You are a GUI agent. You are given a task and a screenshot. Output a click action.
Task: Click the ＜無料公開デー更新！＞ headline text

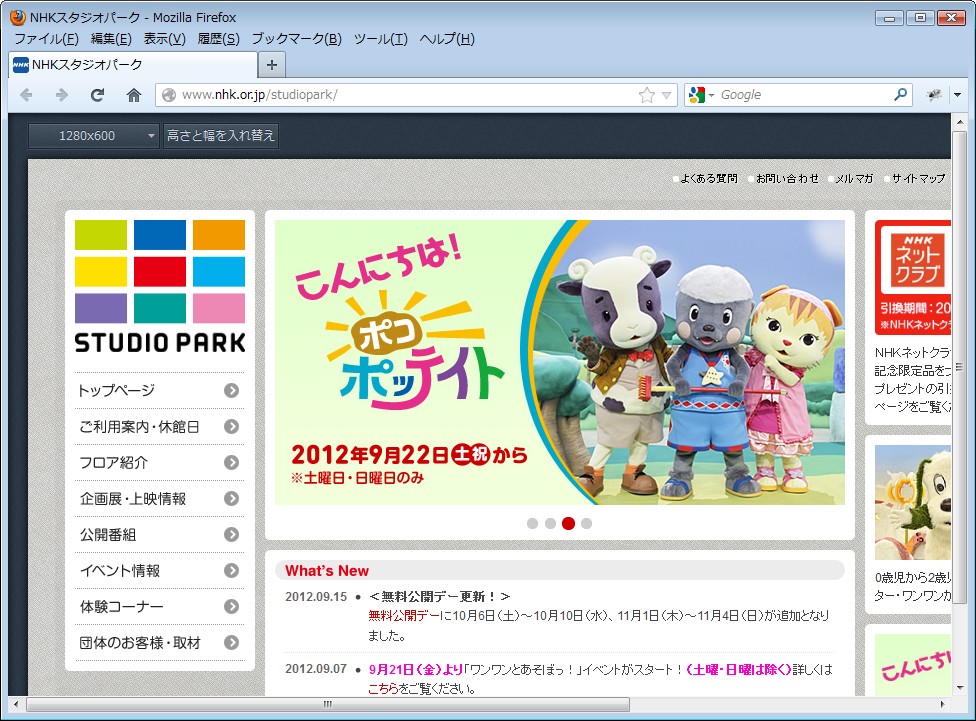pyautogui.click(x=439, y=596)
